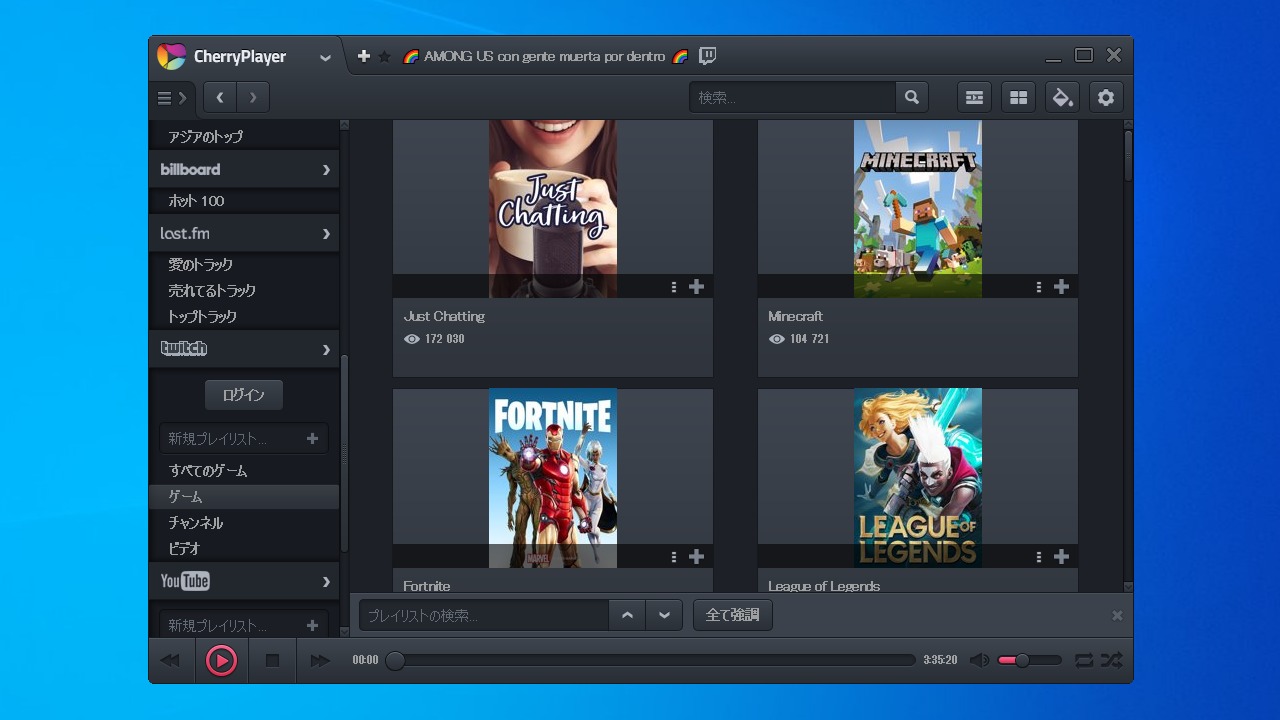Click the playback seek bar
The height and width of the screenshot is (720, 1280).
tap(650, 661)
